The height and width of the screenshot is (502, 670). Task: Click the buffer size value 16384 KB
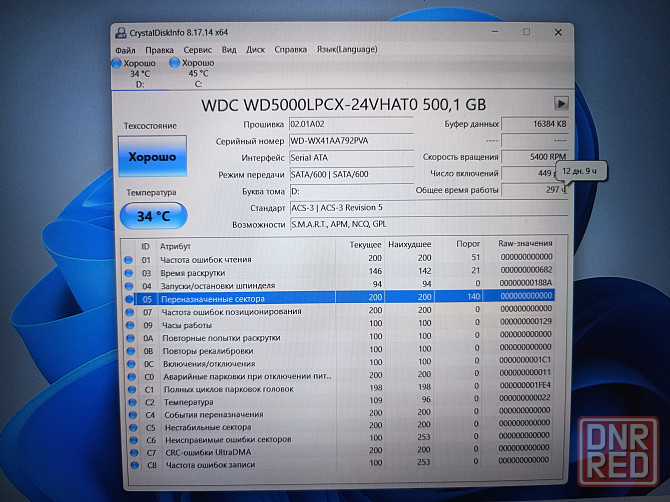(535, 124)
